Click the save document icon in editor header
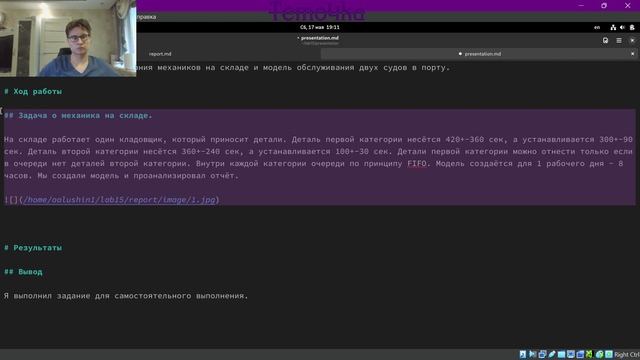This screenshot has height=360, width=640. [x=605, y=40]
